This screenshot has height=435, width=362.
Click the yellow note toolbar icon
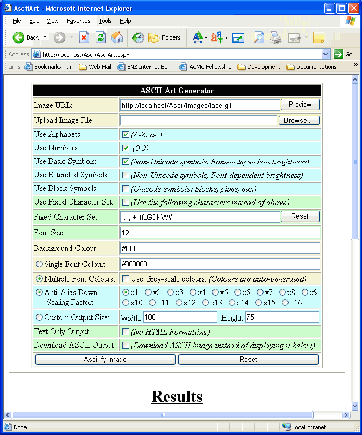(319, 38)
